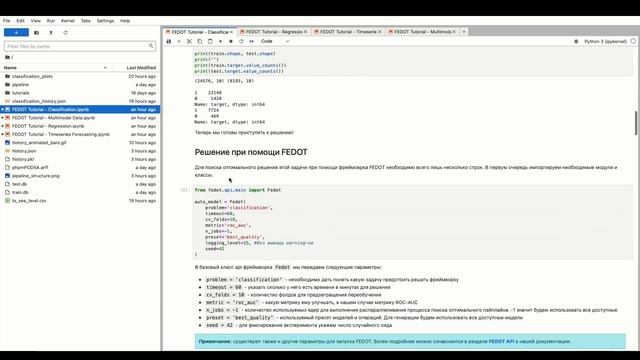Paste cell from clipboard icon
The image size is (640, 360).
coord(210,41)
